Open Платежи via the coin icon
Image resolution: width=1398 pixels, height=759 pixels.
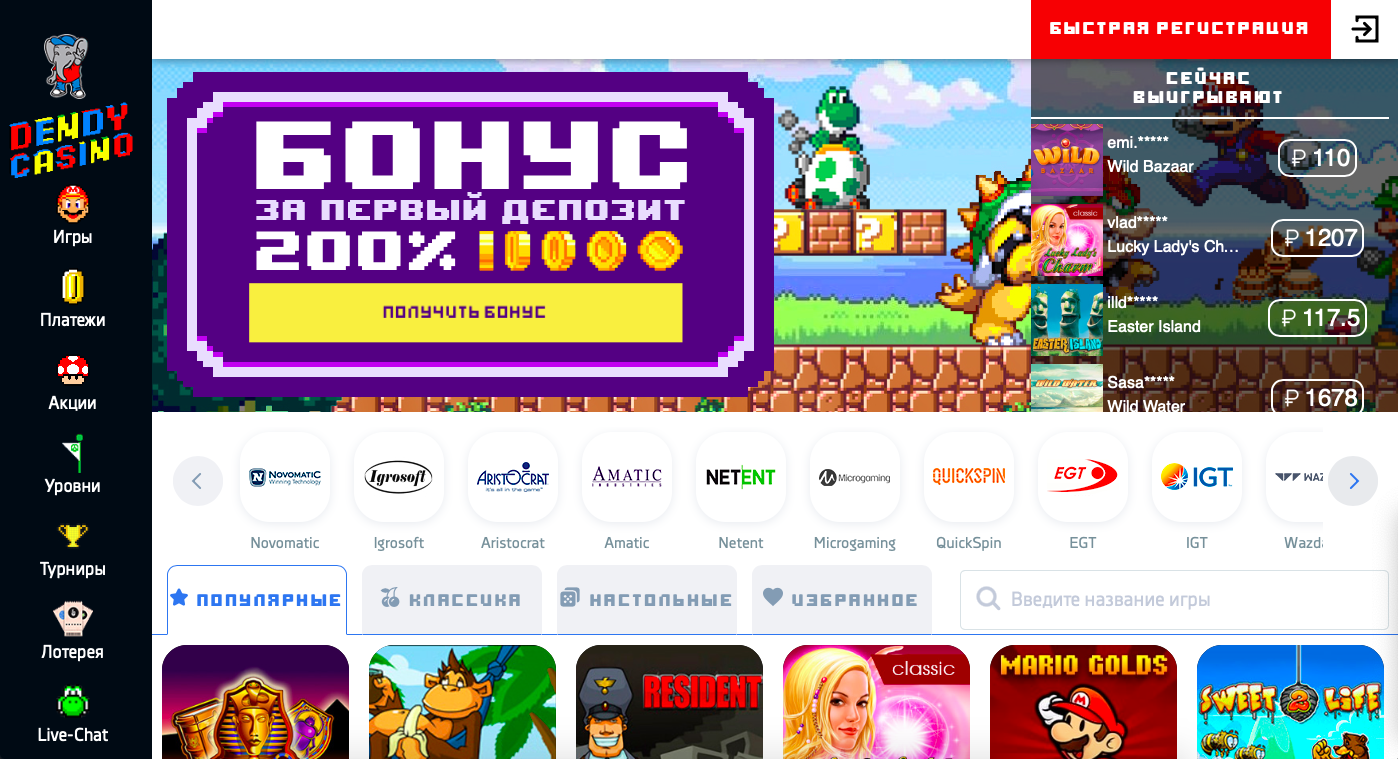(x=73, y=298)
